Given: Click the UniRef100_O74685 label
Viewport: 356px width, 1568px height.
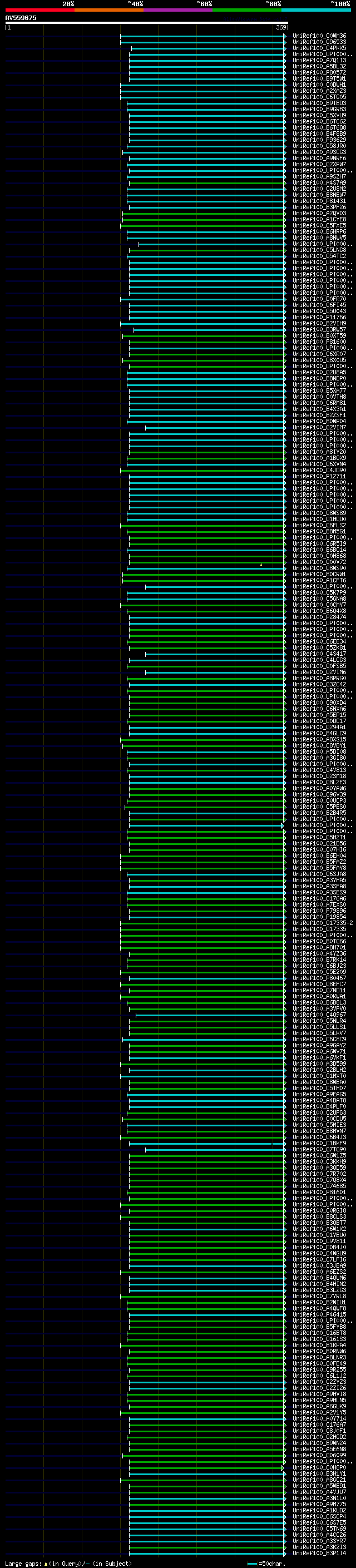Looking at the screenshot, I should 319,1186.
